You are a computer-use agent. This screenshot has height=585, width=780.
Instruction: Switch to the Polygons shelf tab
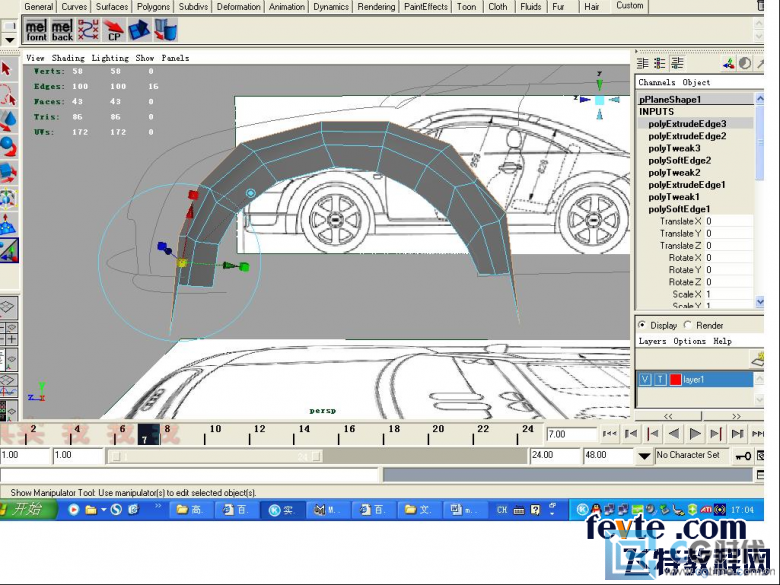tap(153, 6)
